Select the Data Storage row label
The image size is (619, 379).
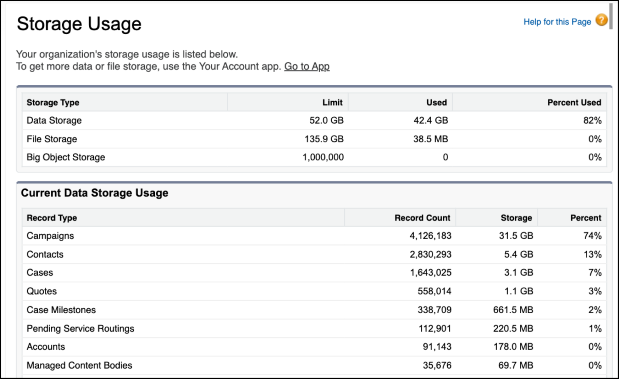click(54, 120)
